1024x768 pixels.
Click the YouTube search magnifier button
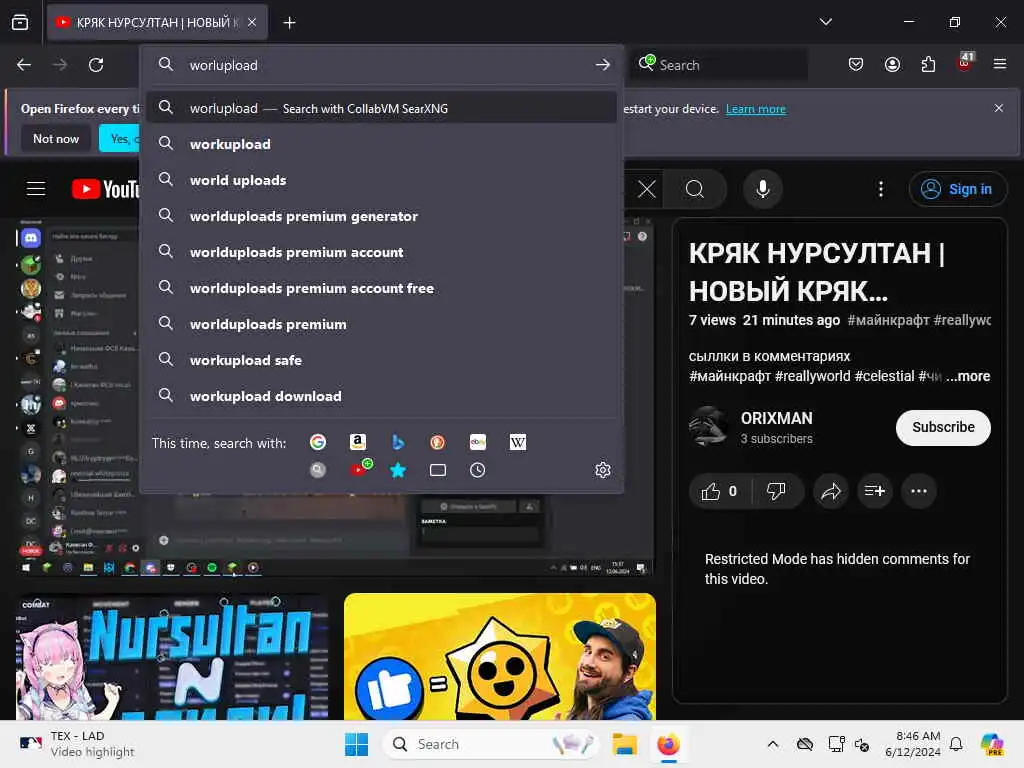[695, 189]
